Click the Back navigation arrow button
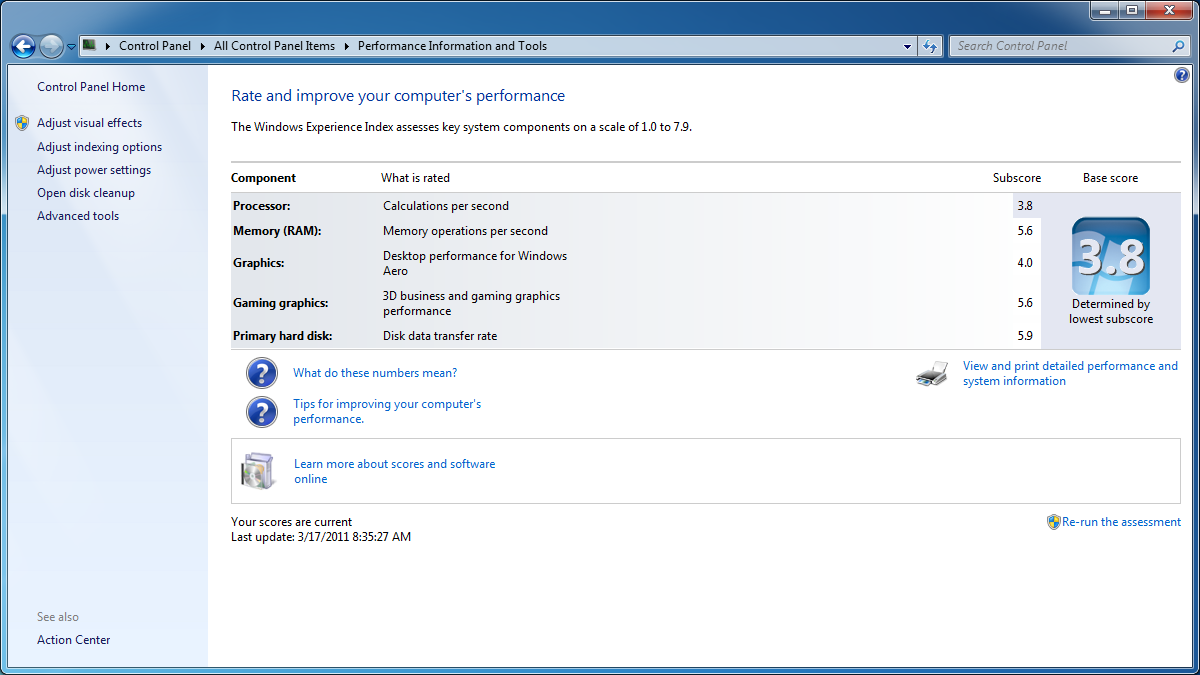 [x=23, y=46]
